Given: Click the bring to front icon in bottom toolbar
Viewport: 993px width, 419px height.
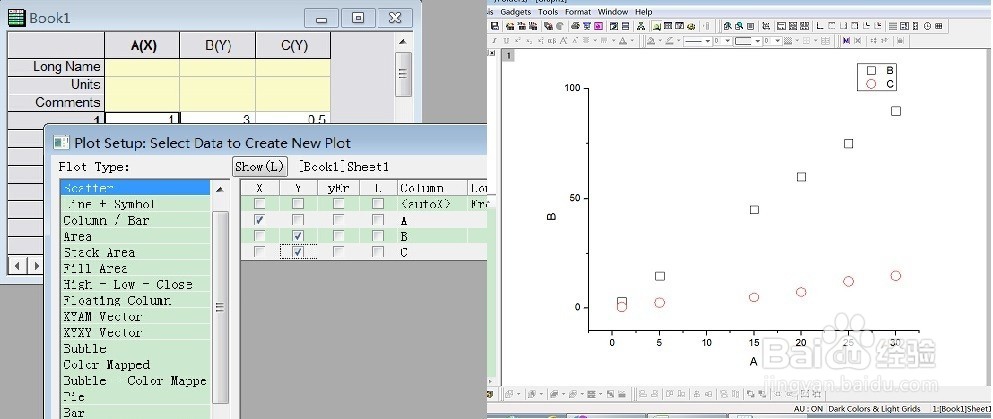Looking at the screenshot, I should (x=750, y=394).
